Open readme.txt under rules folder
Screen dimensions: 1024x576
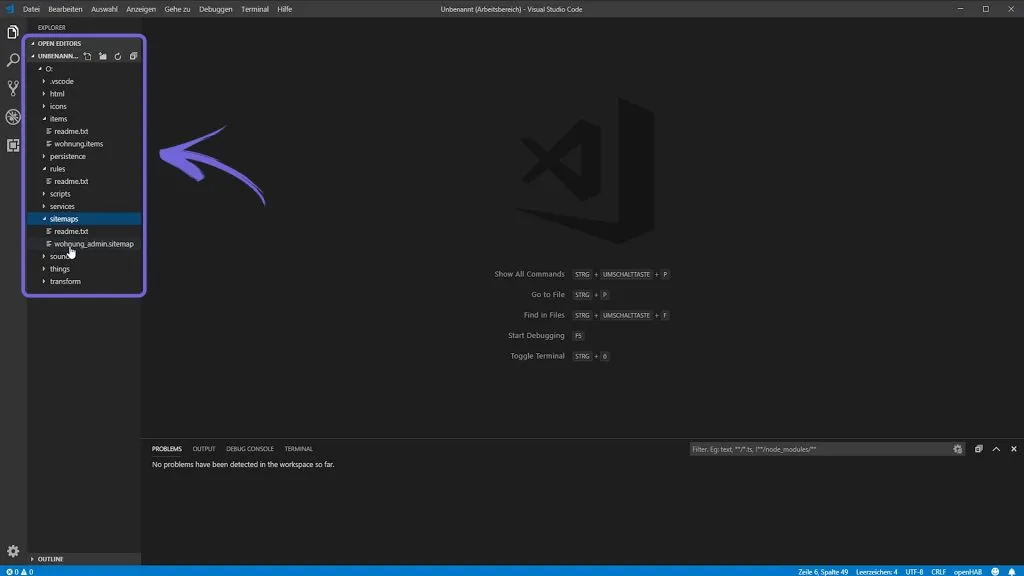(71, 182)
